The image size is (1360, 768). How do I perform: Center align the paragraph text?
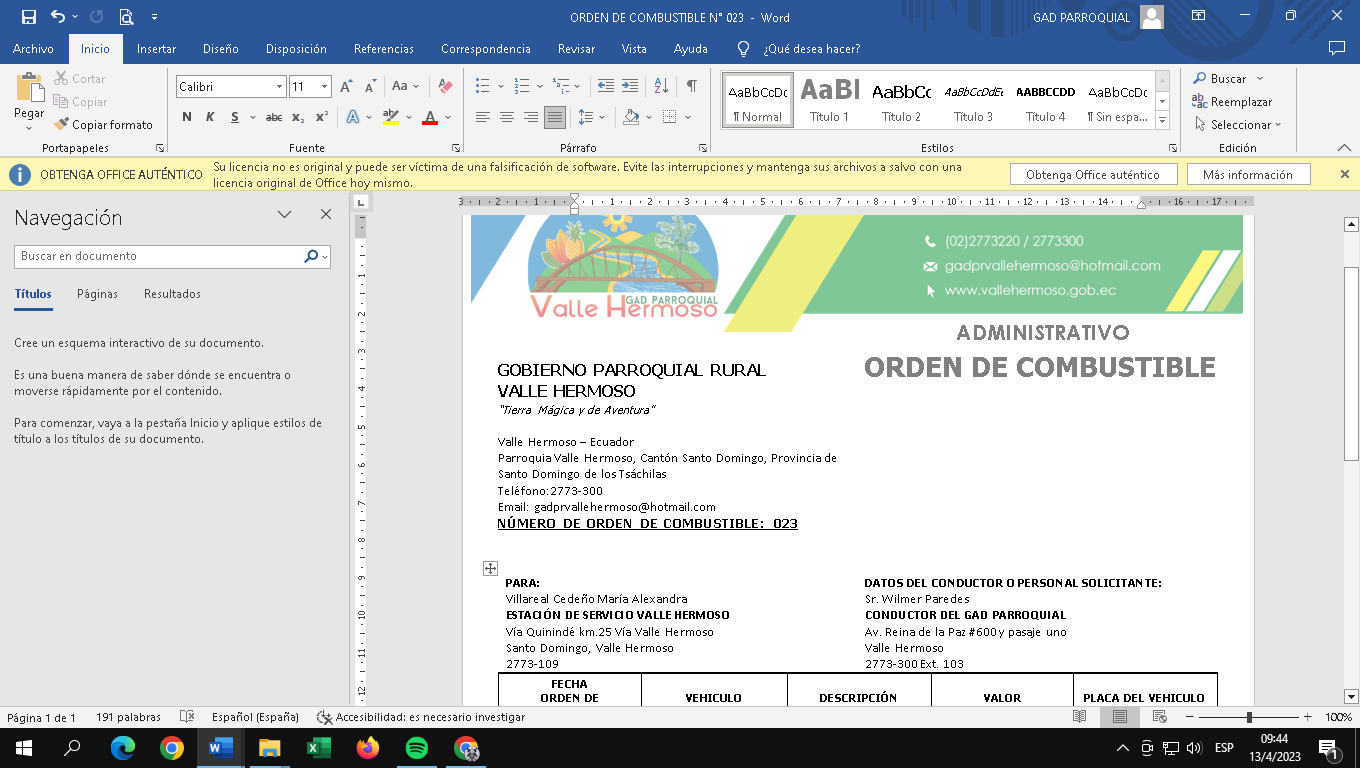pos(507,117)
